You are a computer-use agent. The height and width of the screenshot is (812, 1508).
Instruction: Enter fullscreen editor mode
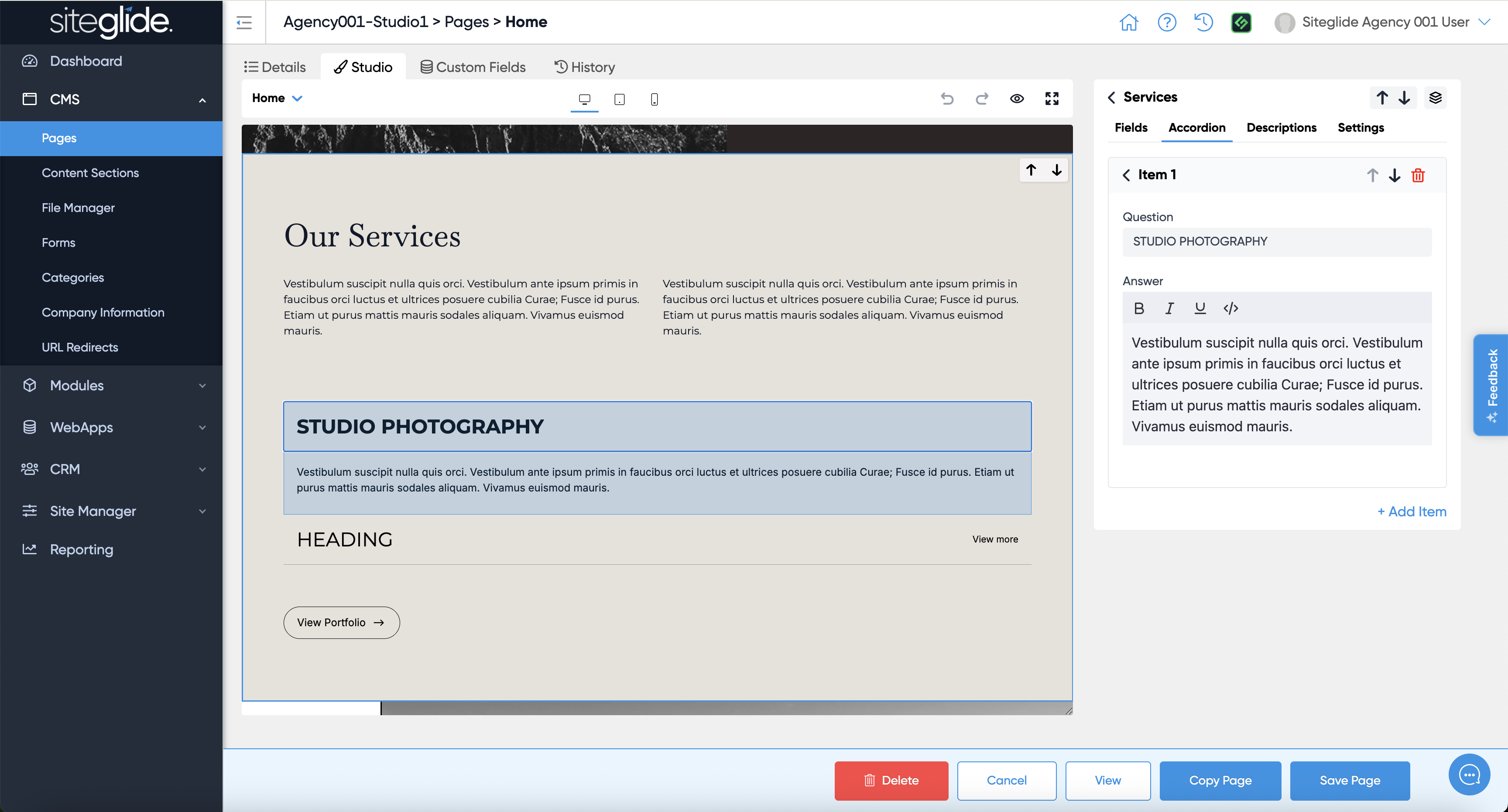pyautogui.click(x=1052, y=98)
